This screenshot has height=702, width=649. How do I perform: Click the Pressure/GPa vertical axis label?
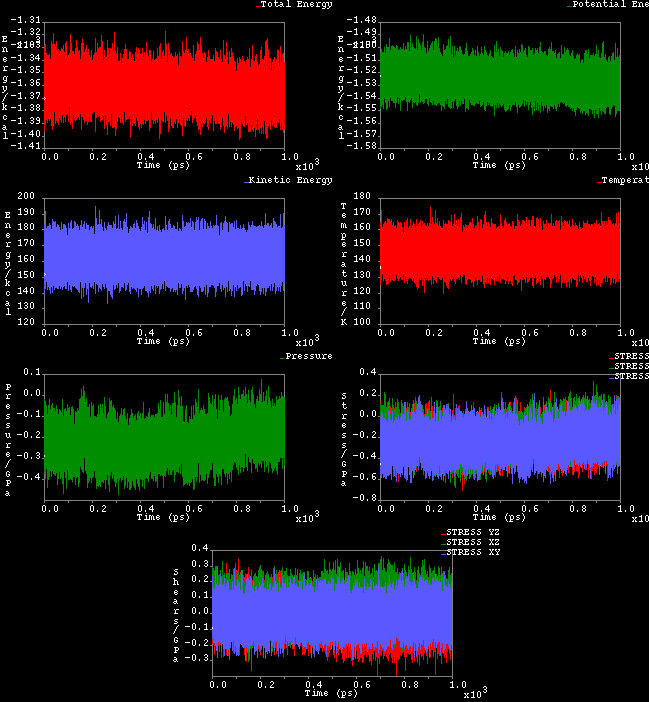[x=10, y=435]
